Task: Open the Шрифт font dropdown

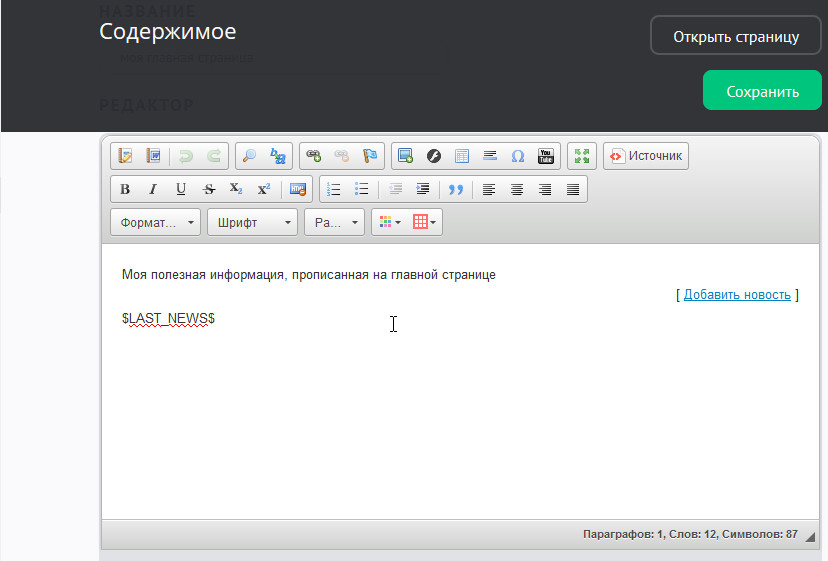Action: [252, 222]
